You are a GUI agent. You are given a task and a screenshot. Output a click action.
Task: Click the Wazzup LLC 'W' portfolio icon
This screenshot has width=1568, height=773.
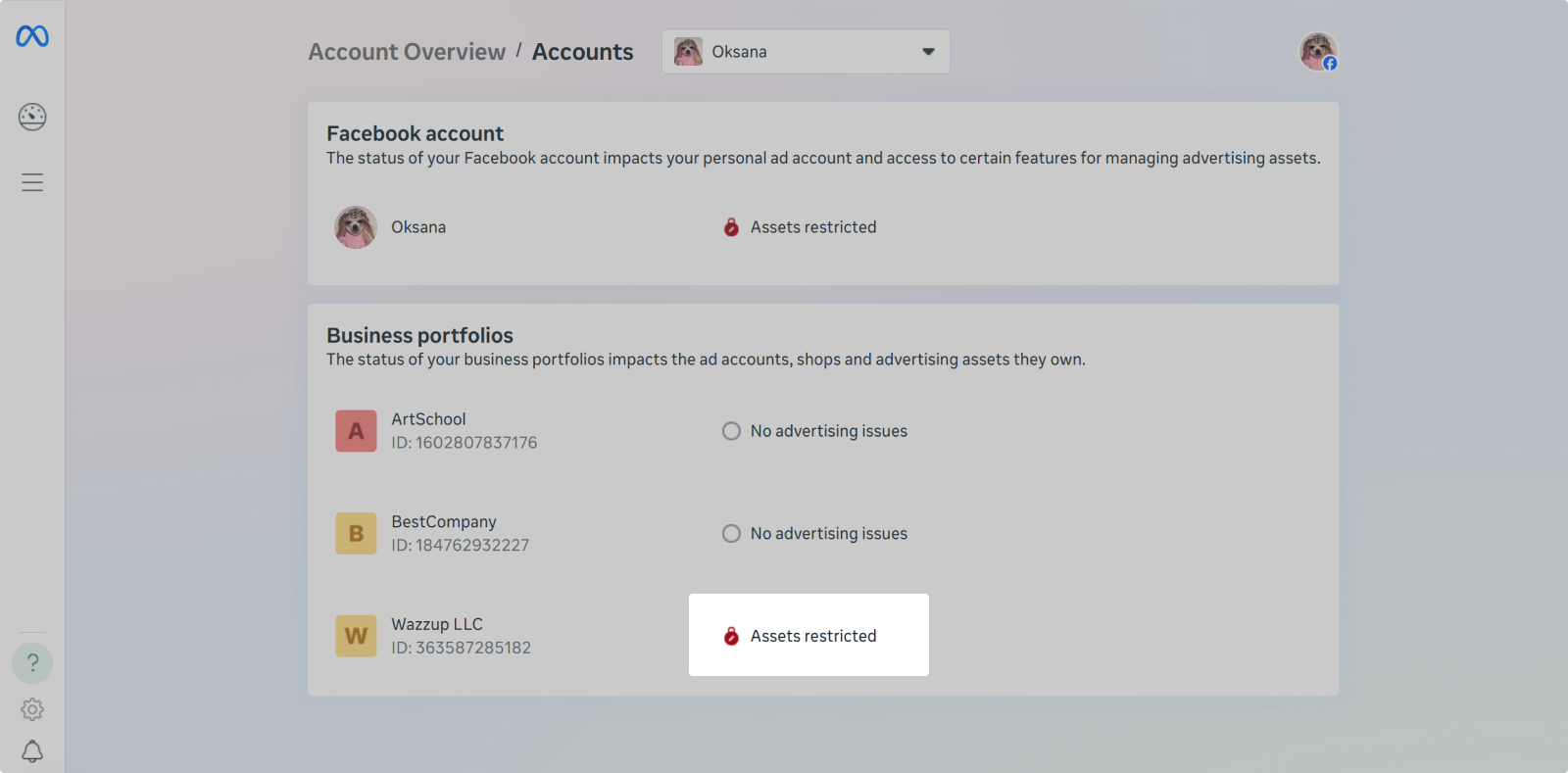[x=356, y=636]
